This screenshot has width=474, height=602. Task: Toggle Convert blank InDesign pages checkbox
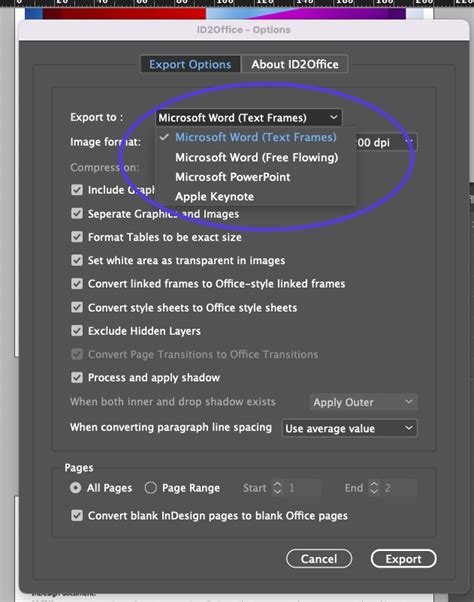point(77,515)
